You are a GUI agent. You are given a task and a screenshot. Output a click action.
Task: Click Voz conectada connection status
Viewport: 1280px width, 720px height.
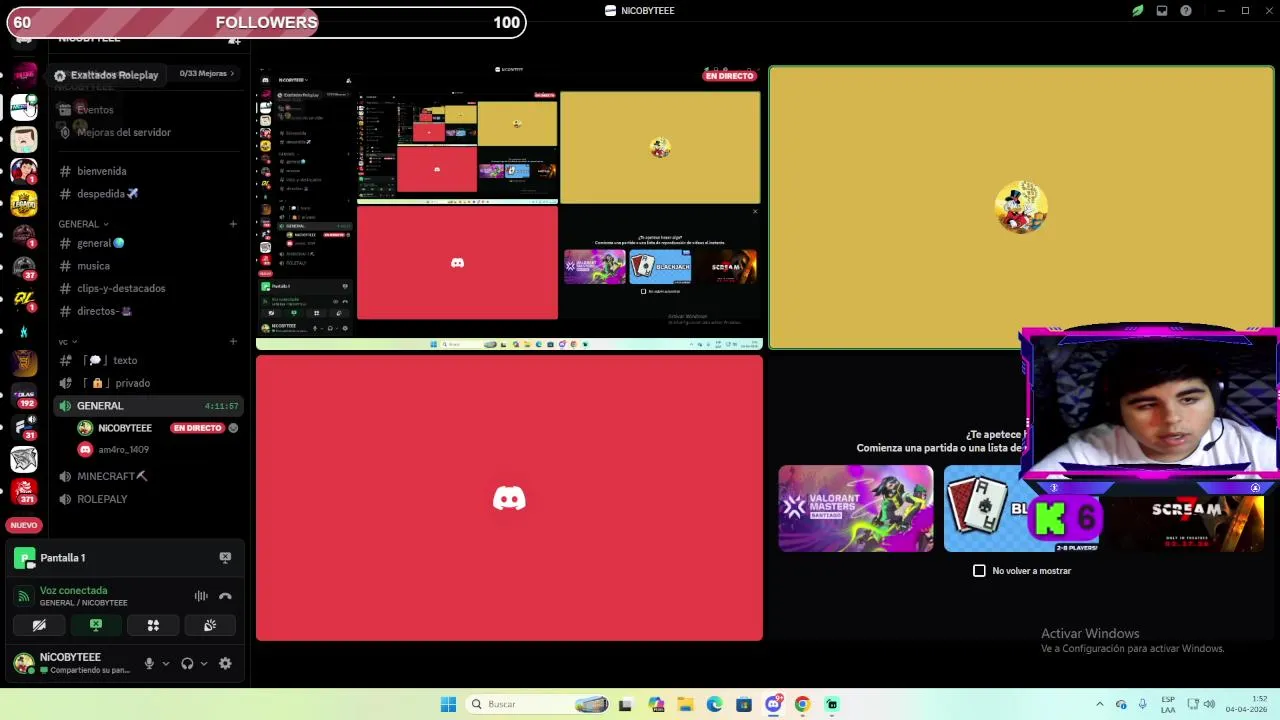click(73, 590)
